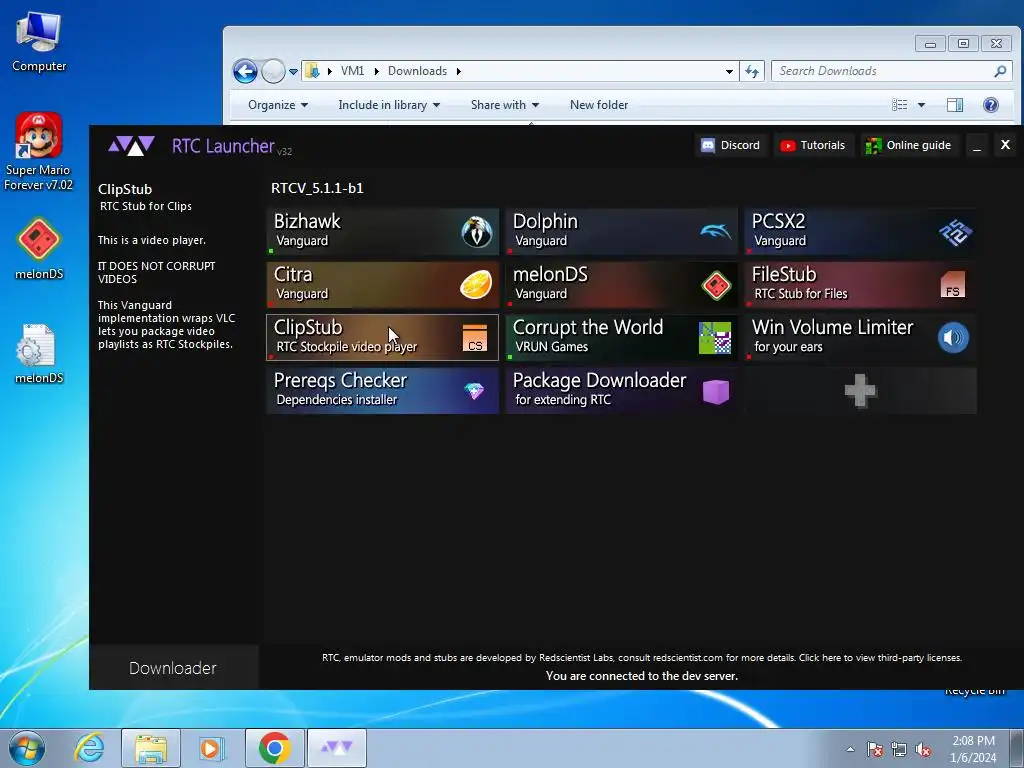
Task: Open the address bar history dropdown
Action: pyautogui.click(x=729, y=71)
